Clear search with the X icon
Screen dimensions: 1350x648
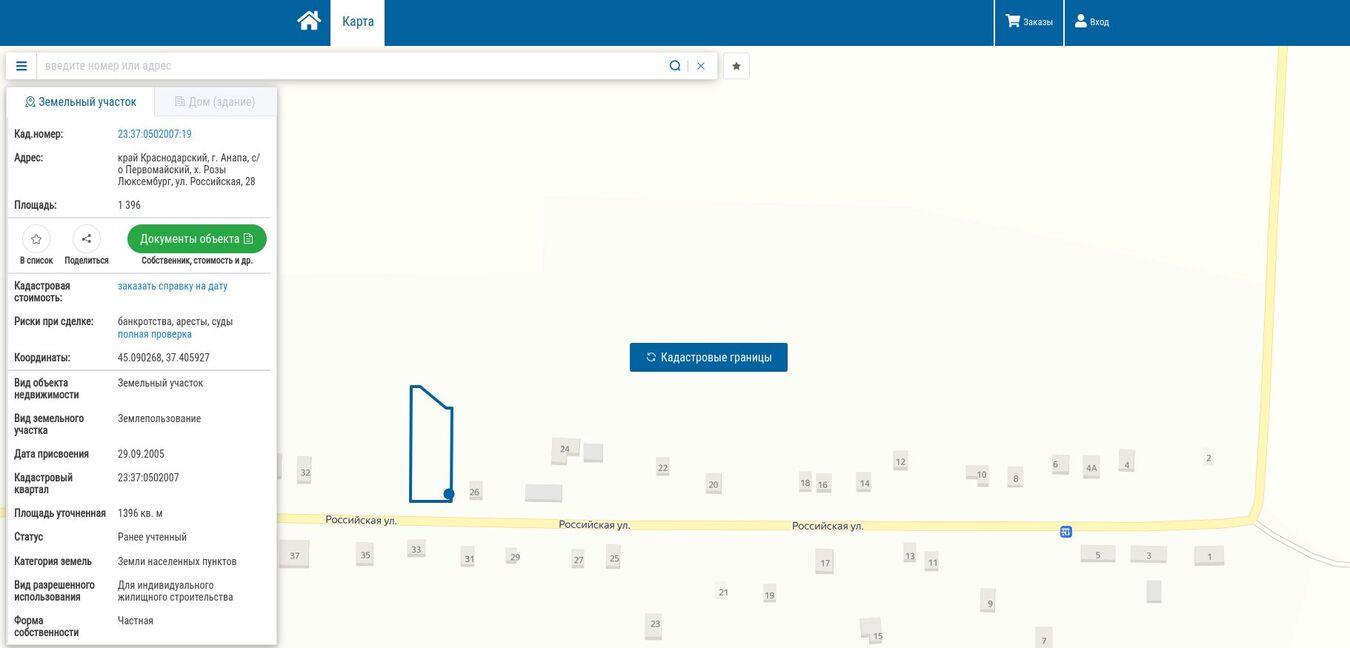701,66
